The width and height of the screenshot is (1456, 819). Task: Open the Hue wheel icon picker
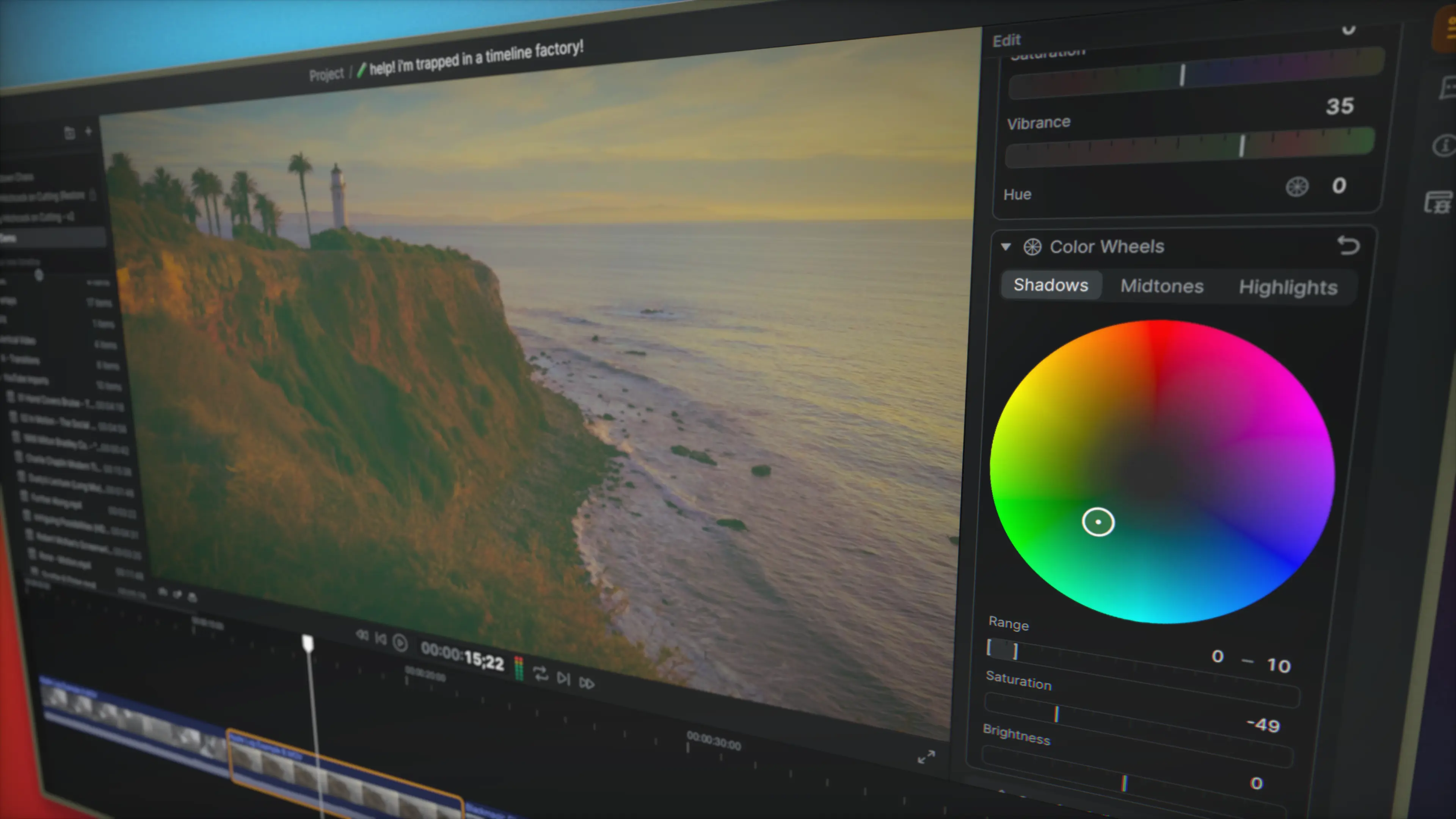(1297, 187)
